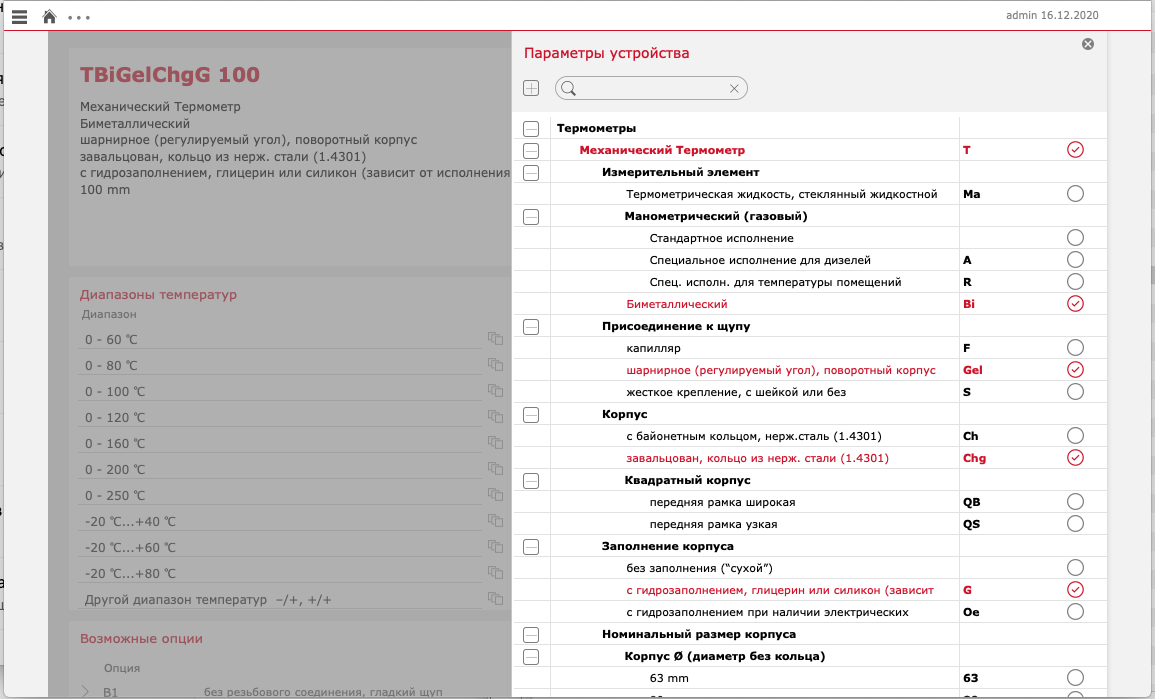The width and height of the screenshot is (1155, 699).
Task: Click the Биметаллический tree label
Action: click(x=676, y=303)
